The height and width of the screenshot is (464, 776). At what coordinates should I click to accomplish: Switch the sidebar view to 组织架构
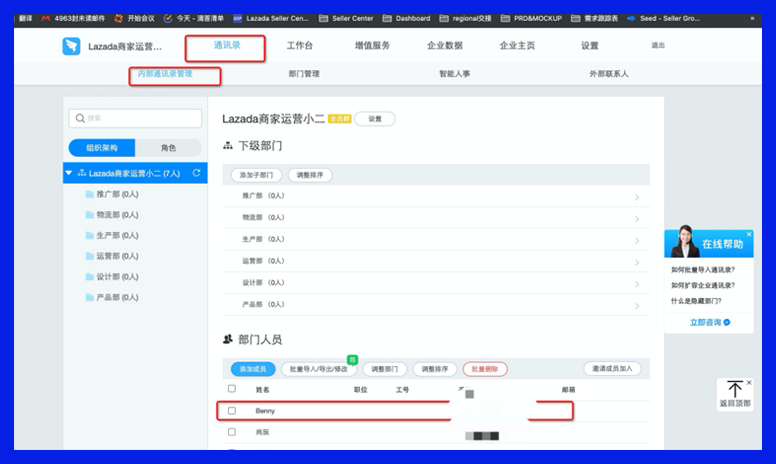pos(102,147)
